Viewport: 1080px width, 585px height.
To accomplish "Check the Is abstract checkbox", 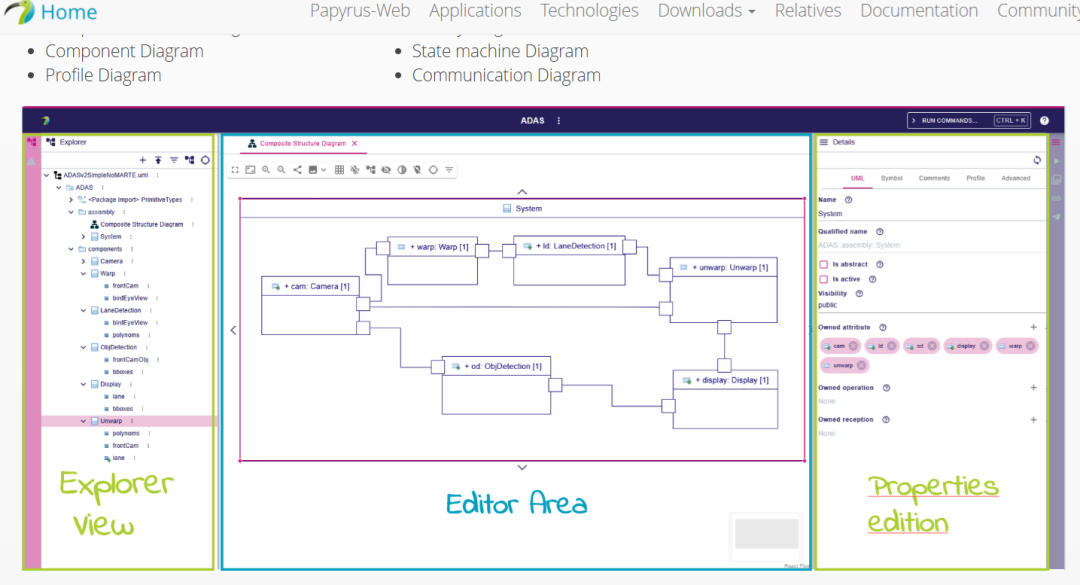I will pos(823,264).
